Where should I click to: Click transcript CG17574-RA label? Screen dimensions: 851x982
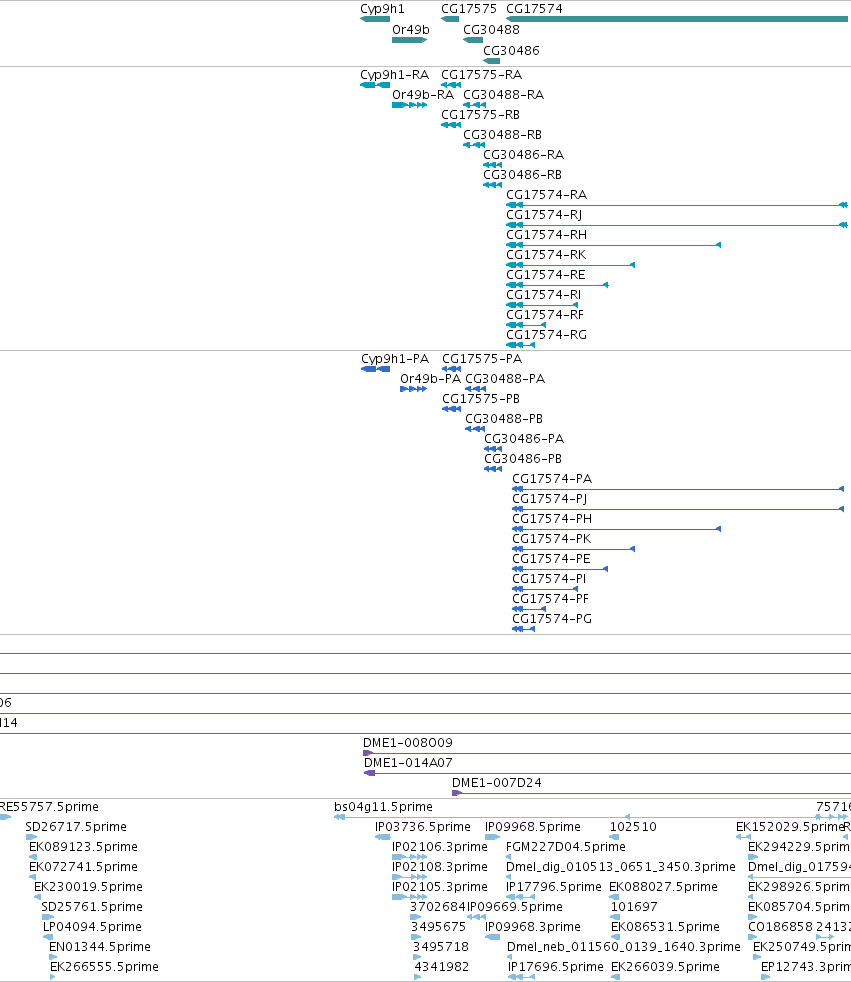[x=546, y=195]
